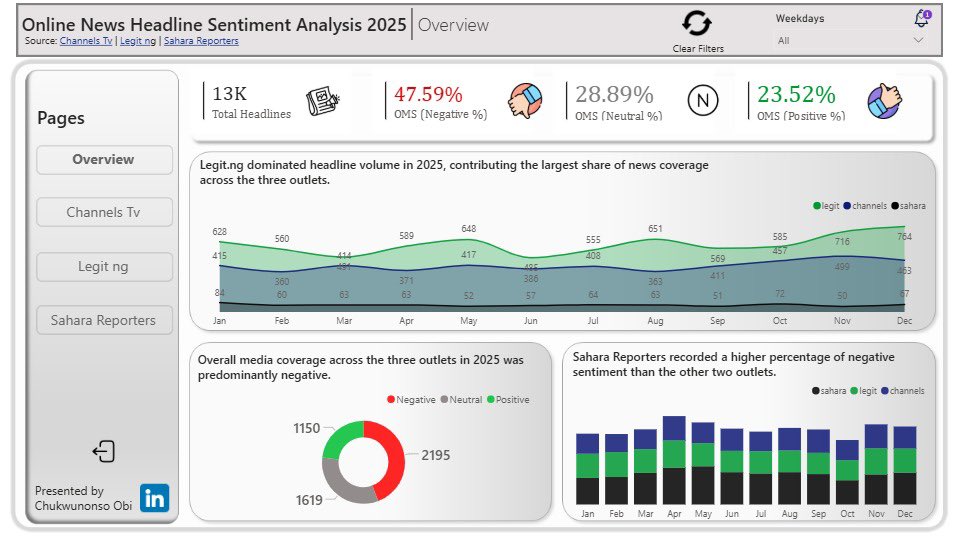Click the Apr stacked bar
This screenshot has width=958, height=536.
(x=674, y=460)
